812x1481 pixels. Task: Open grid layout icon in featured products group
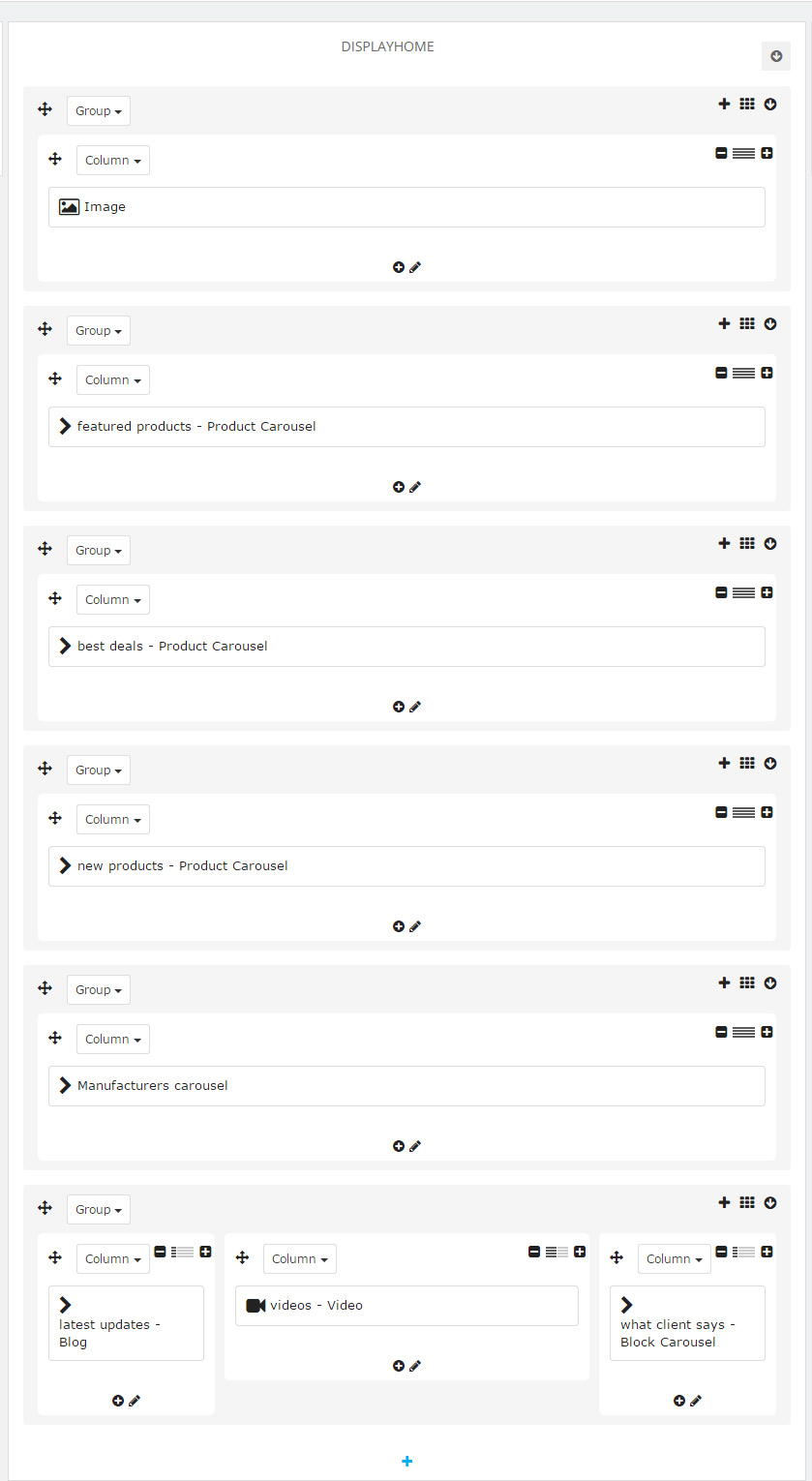[x=747, y=323]
